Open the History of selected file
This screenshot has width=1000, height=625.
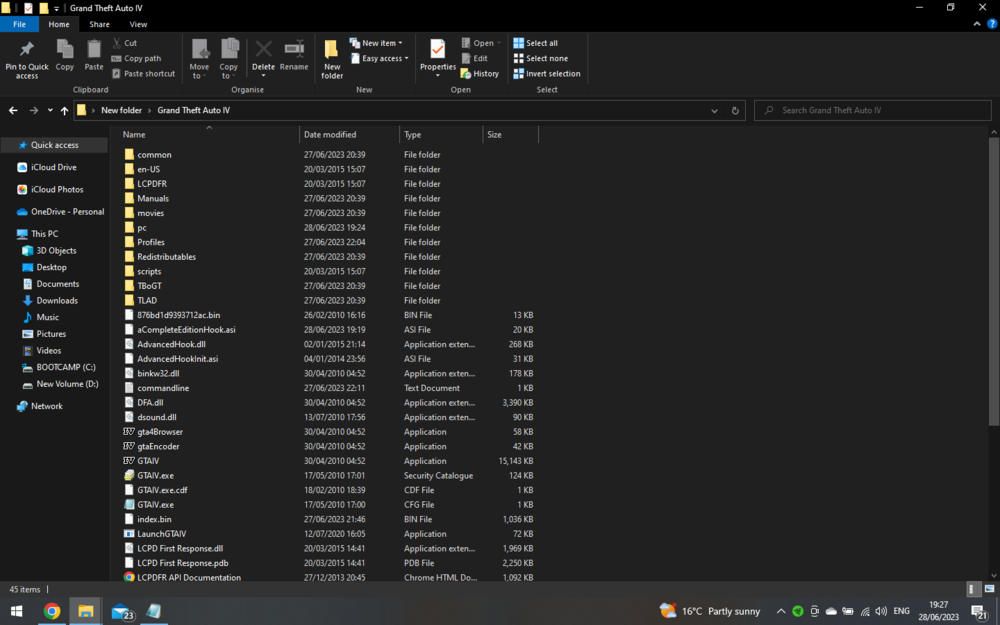tap(483, 73)
